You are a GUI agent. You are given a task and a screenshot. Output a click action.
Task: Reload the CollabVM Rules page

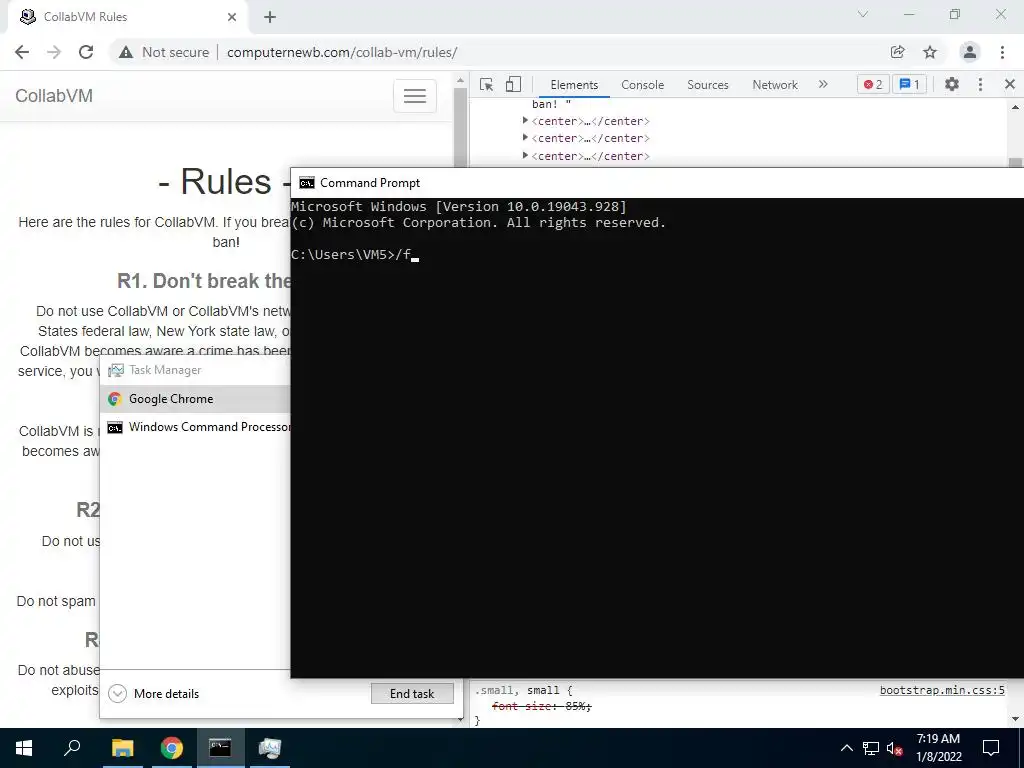[86, 52]
